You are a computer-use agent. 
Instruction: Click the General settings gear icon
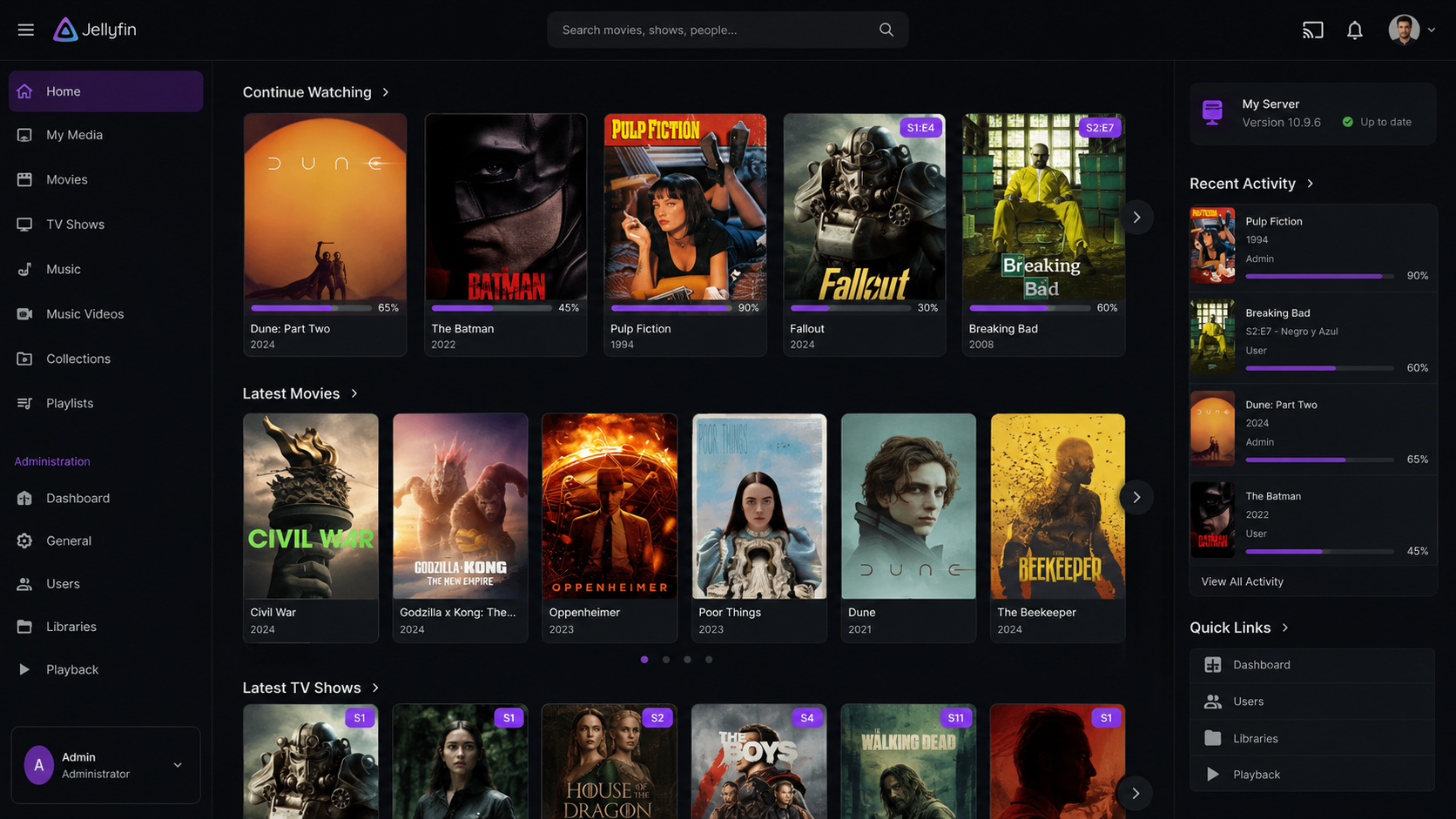(x=24, y=540)
